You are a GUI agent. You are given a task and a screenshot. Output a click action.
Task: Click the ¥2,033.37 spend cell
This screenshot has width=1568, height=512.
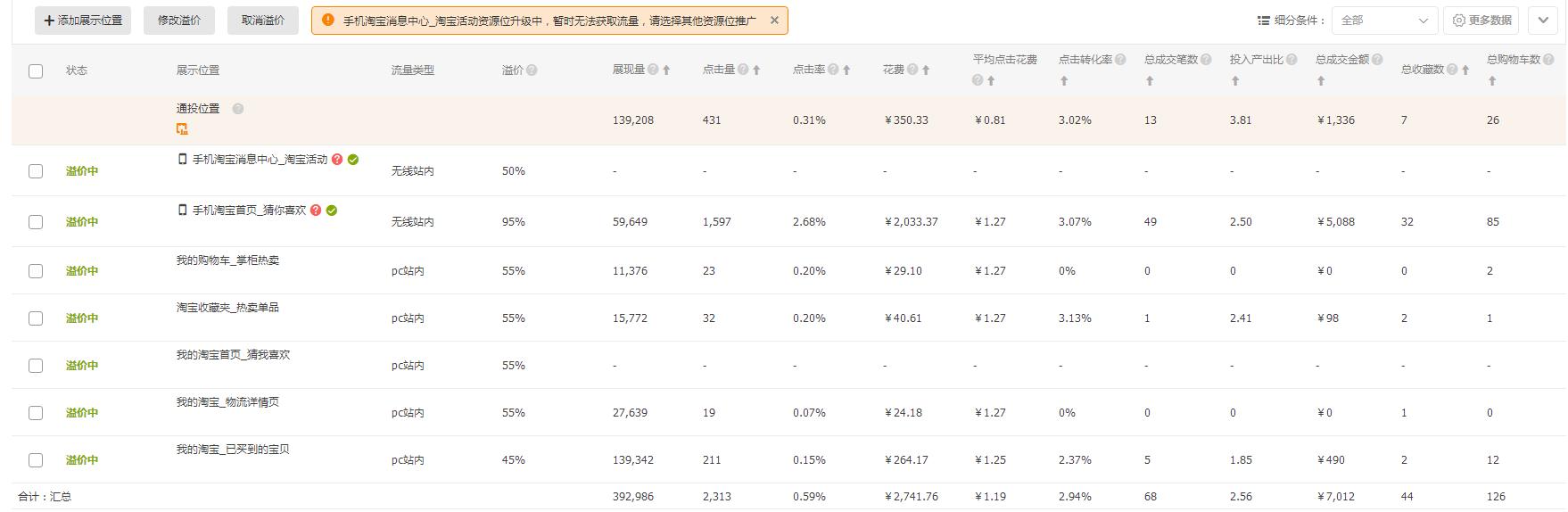[x=911, y=222]
